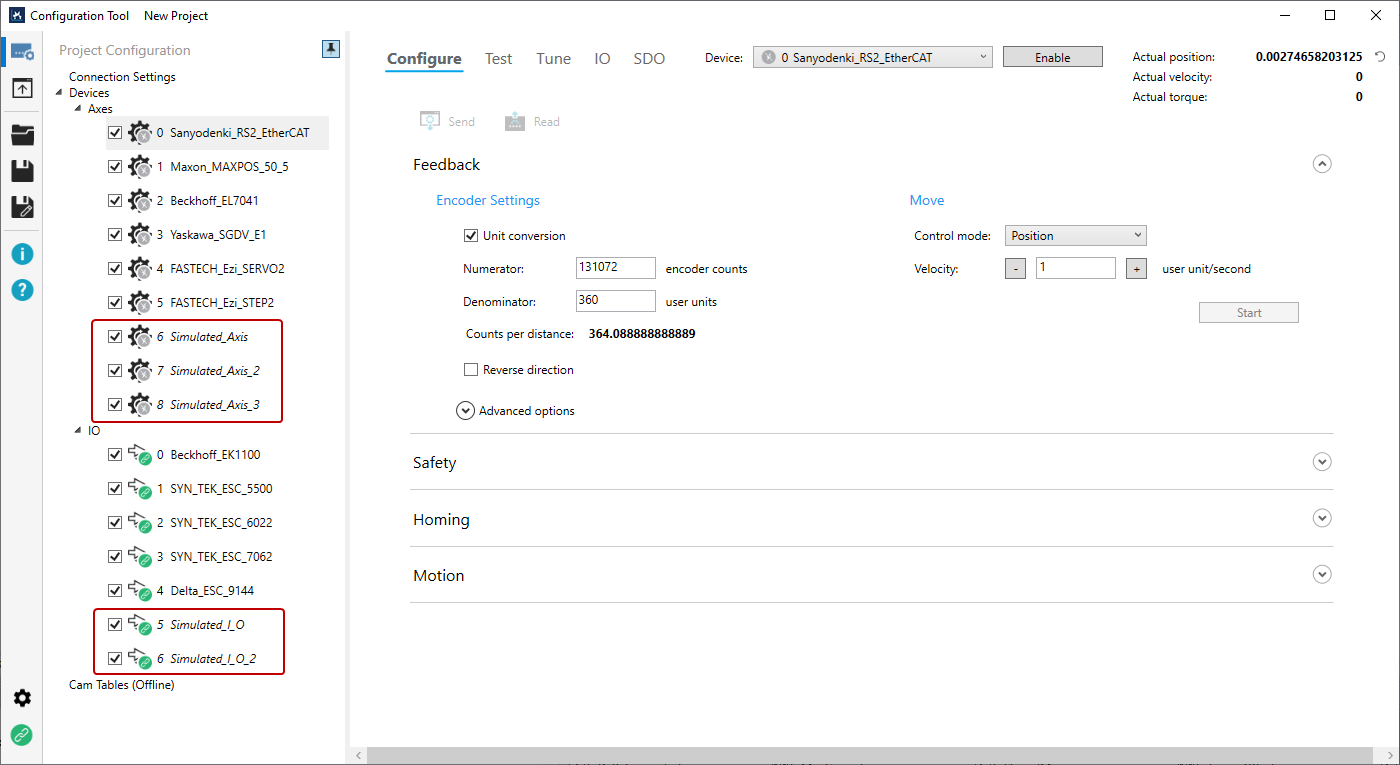Uncheck the Maxon_MAXPOS_50_5 axis checkbox
1400x765 pixels.
pyautogui.click(x=115, y=167)
